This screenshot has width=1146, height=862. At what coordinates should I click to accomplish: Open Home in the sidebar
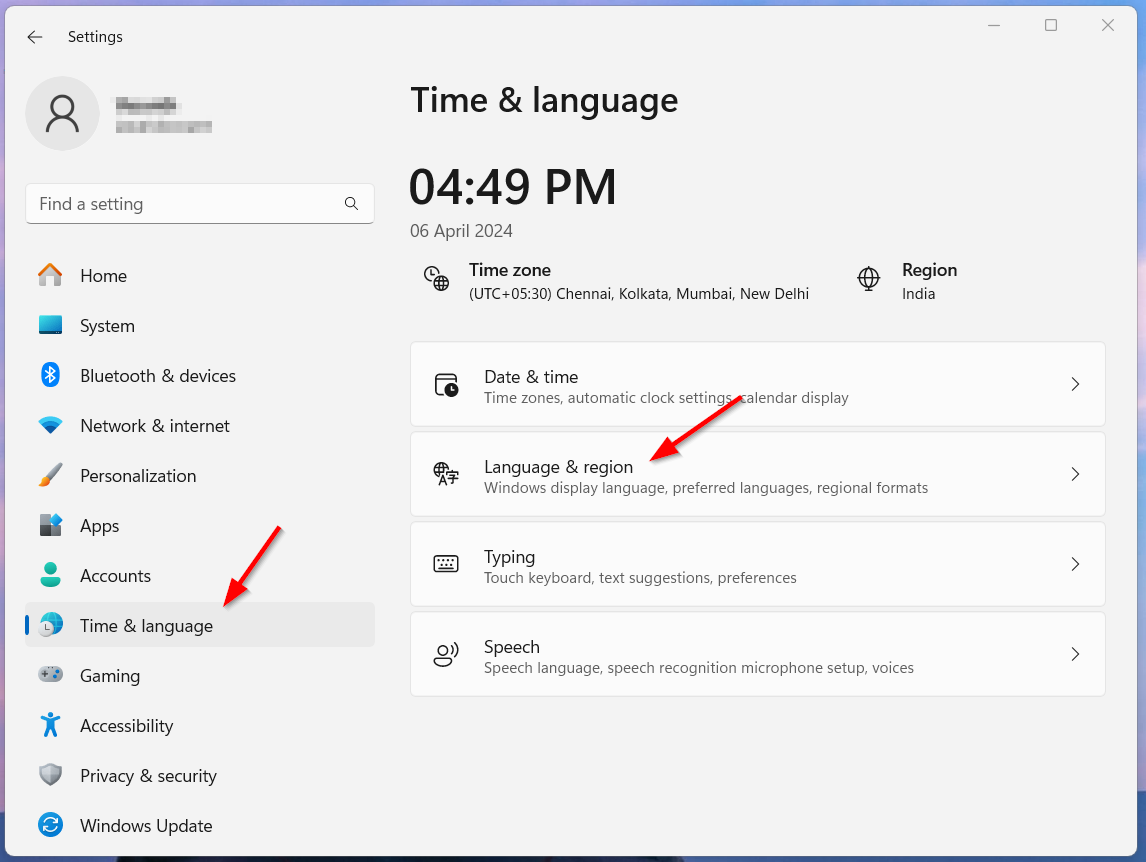[x=200, y=276]
